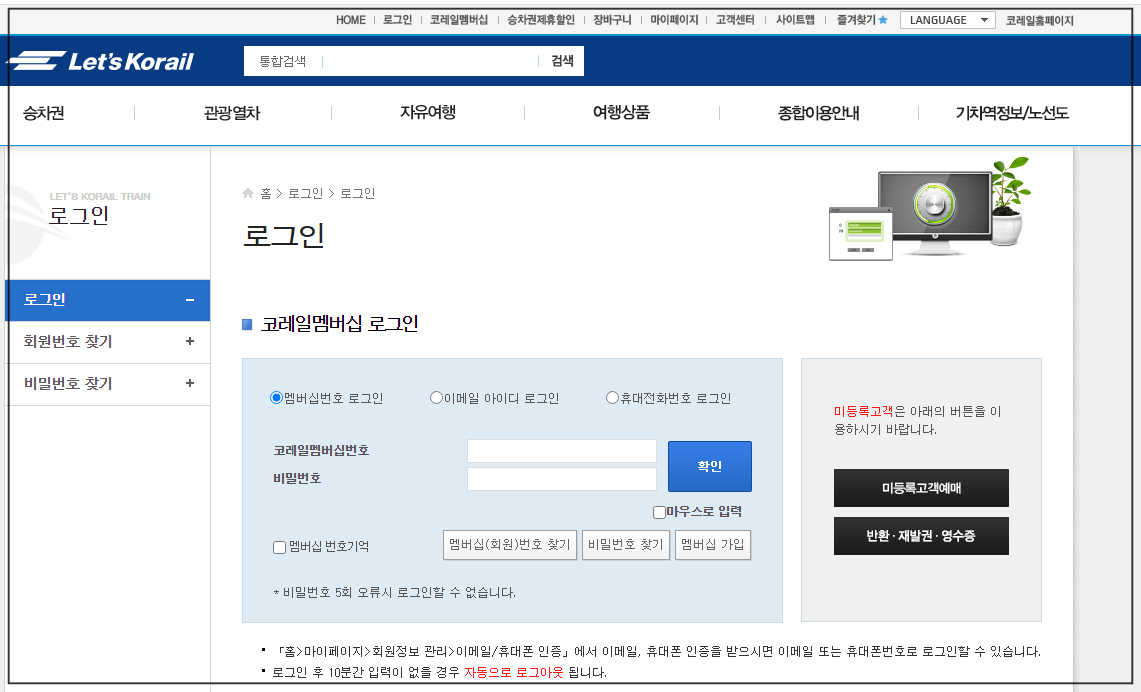This screenshot has width=1141, height=692.
Task: Select 멤버십번호 로그인 radio button
Action: click(x=277, y=398)
